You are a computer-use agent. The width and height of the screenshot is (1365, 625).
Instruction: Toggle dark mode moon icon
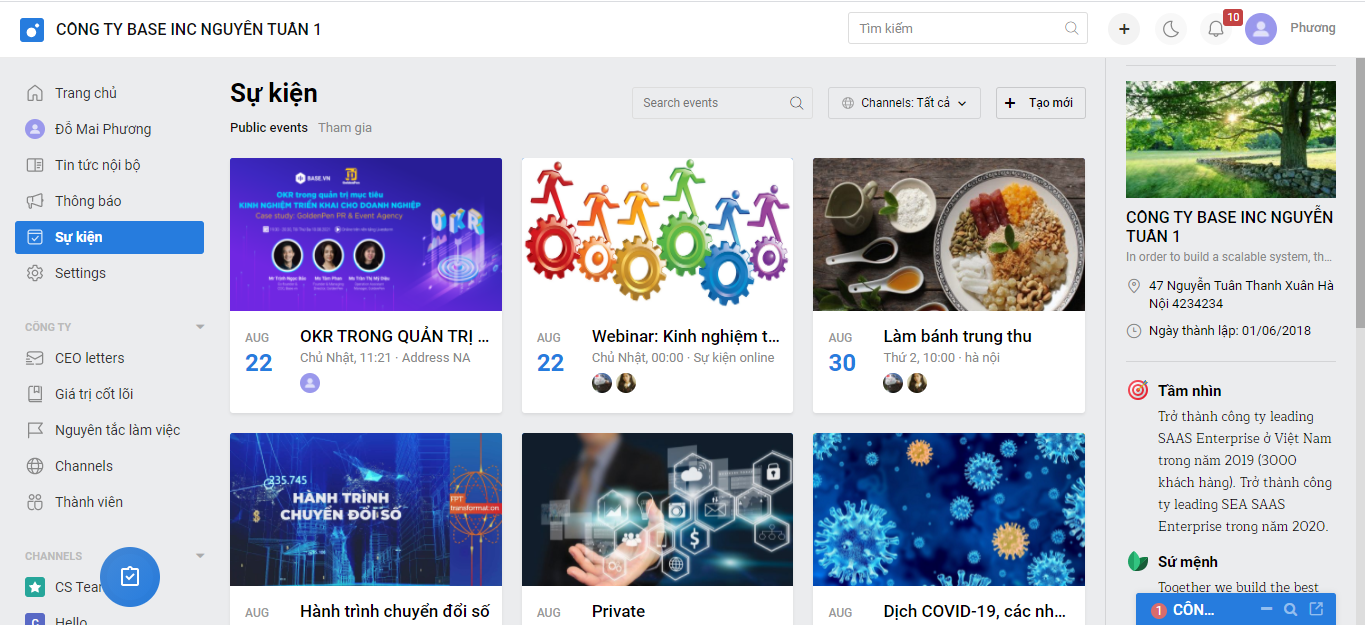[1171, 29]
